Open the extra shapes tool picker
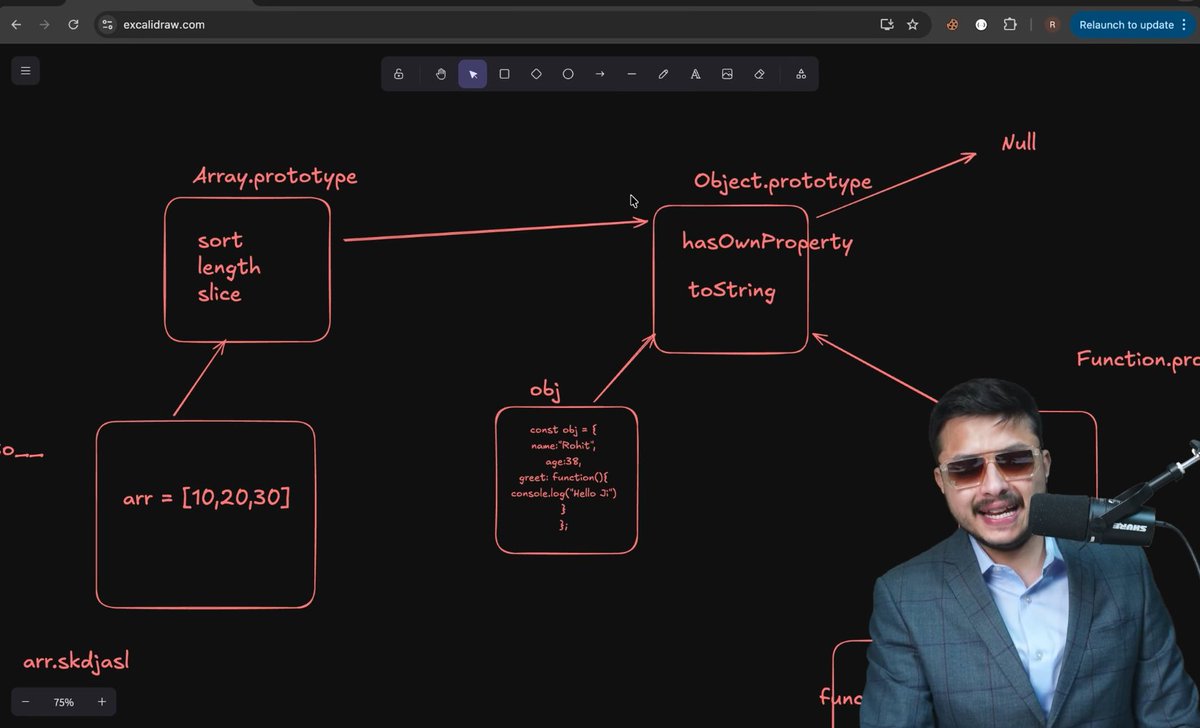The height and width of the screenshot is (728, 1200). (800, 73)
